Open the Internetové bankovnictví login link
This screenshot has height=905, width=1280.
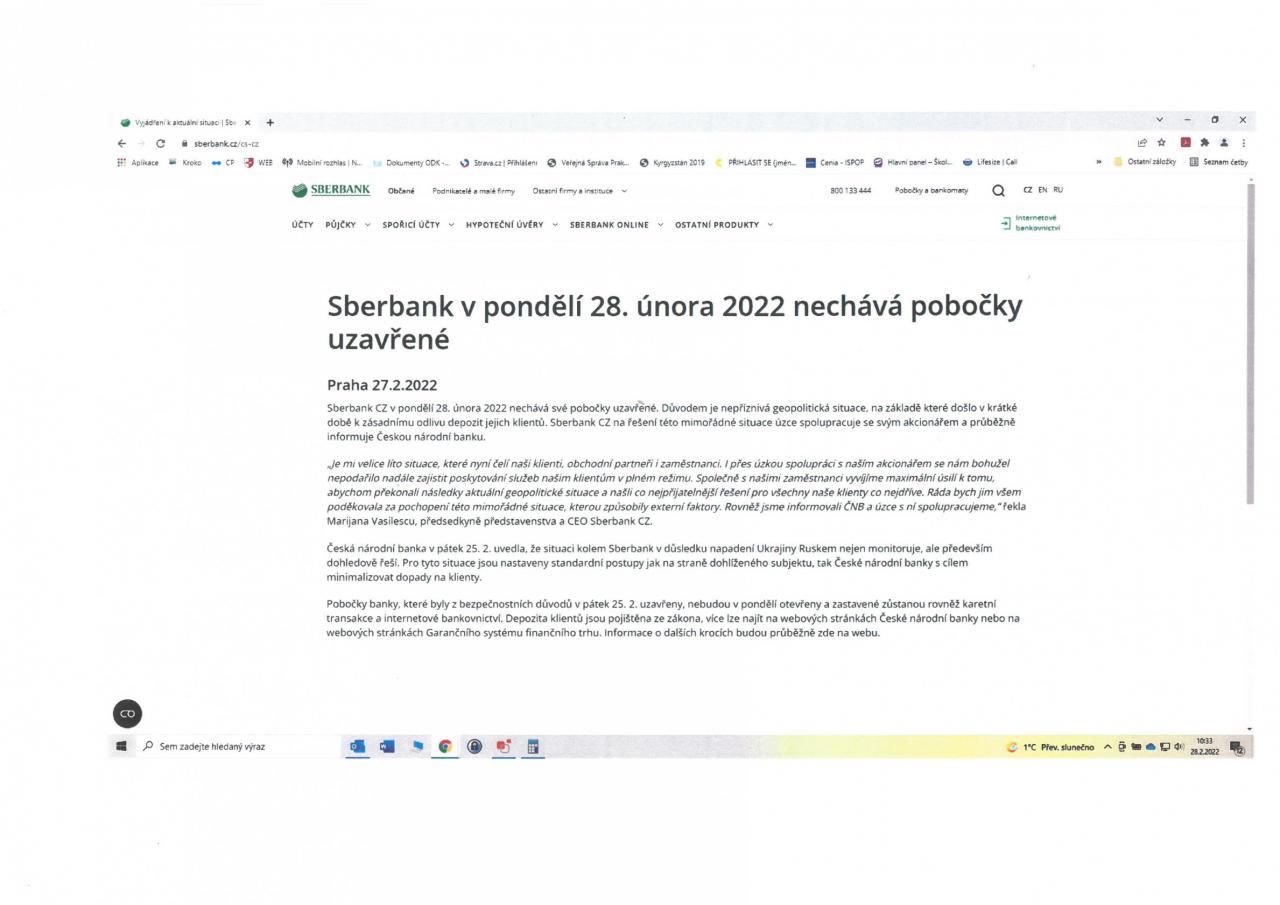click(1028, 223)
